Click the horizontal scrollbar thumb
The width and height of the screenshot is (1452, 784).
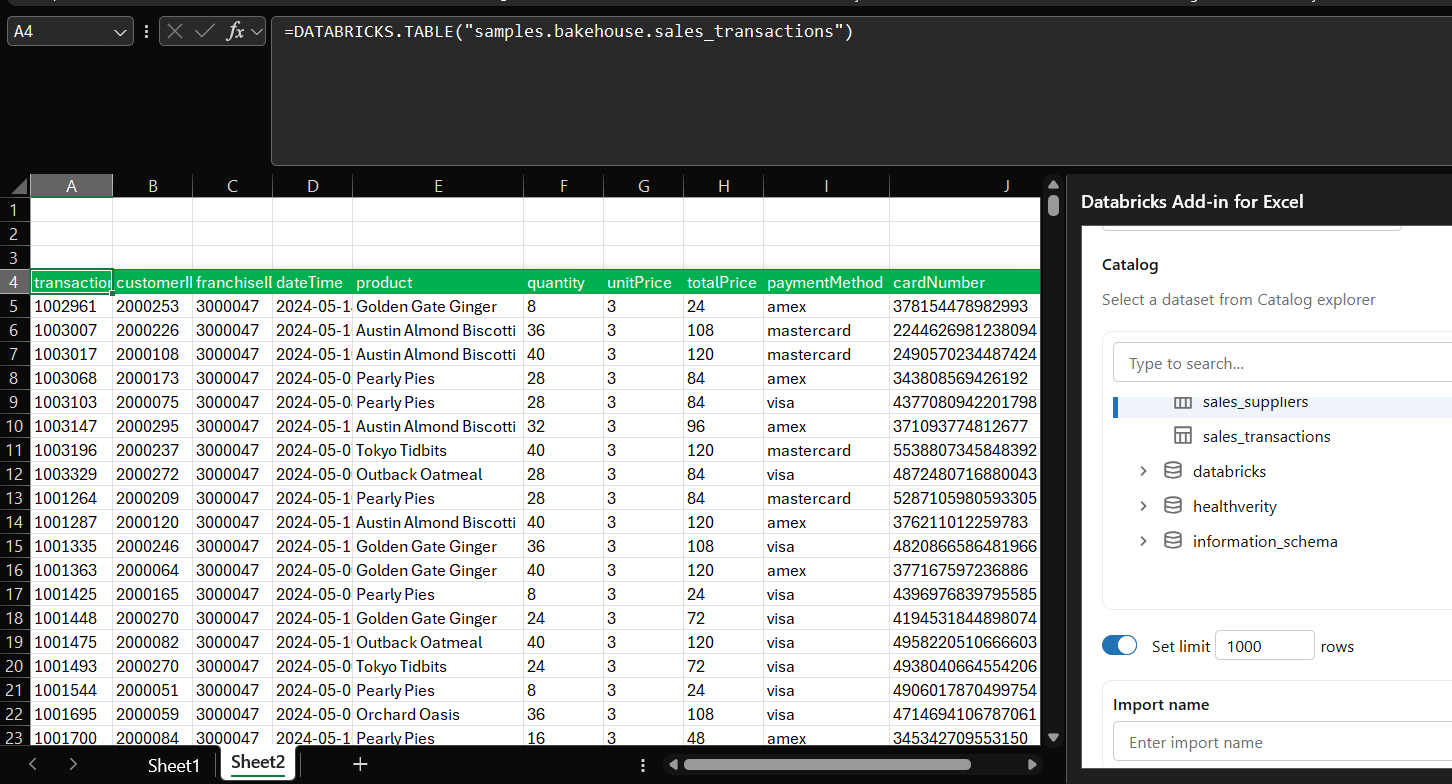pyautogui.click(x=827, y=765)
